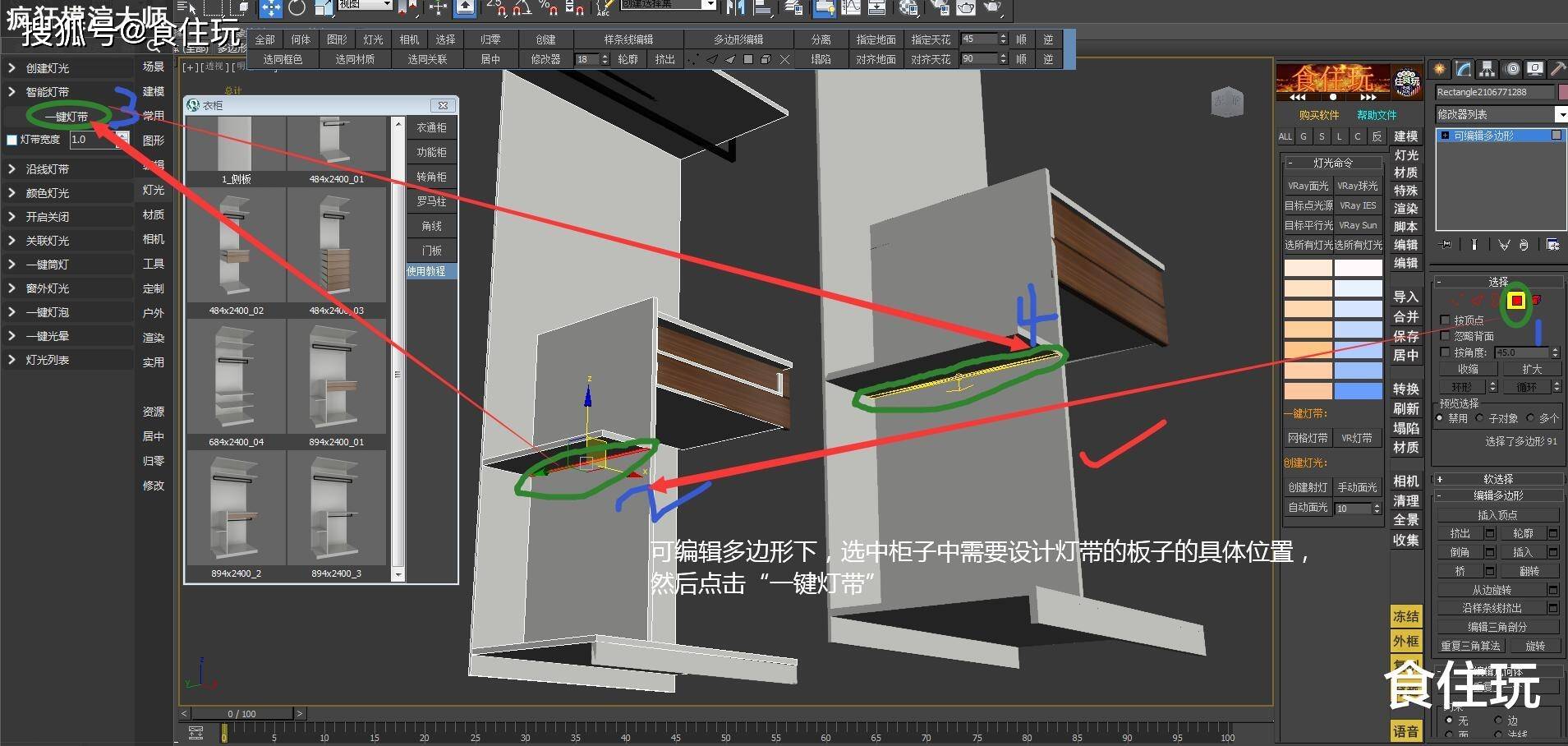
Task: Expand the 软选择 rollout
Action: [1498, 479]
